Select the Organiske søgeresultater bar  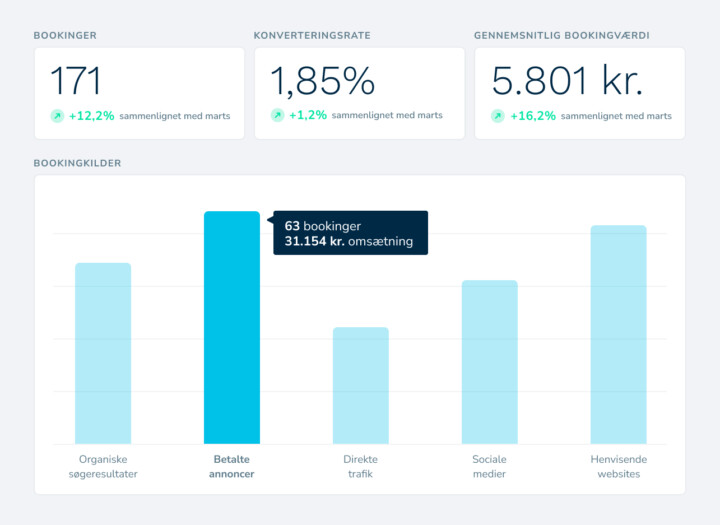(x=103, y=353)
